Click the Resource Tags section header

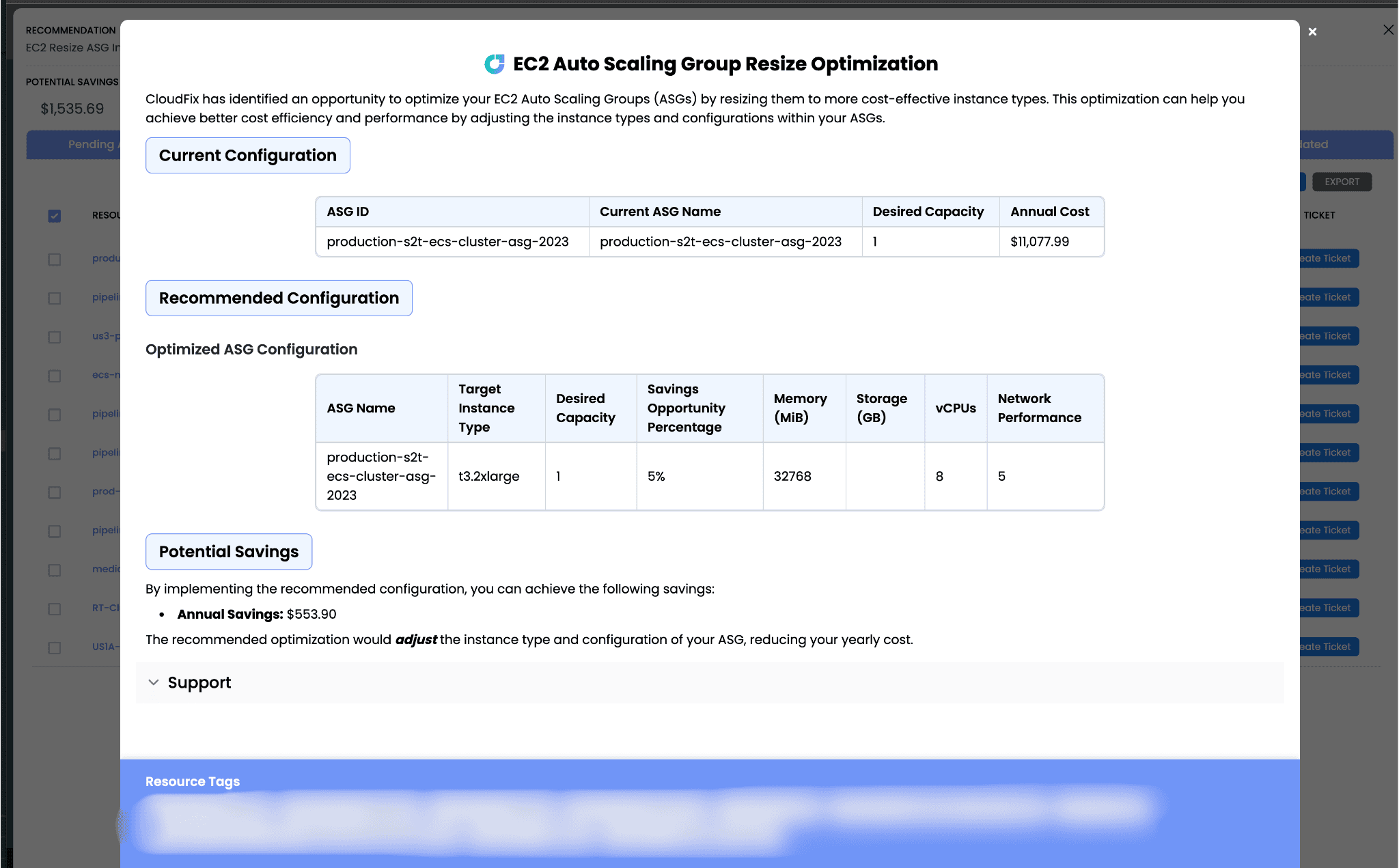coord(193,781)
